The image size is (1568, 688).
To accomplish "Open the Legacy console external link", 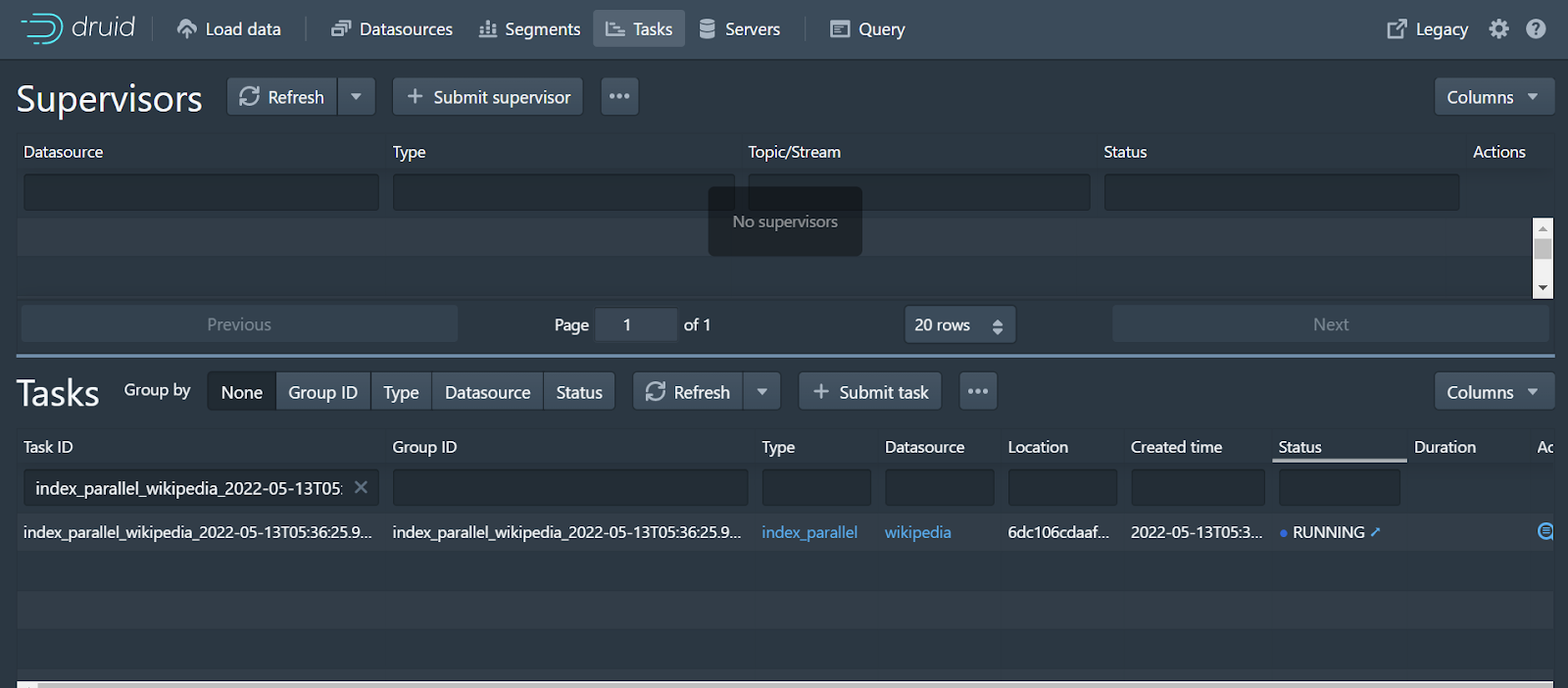I will (1428, 29).
